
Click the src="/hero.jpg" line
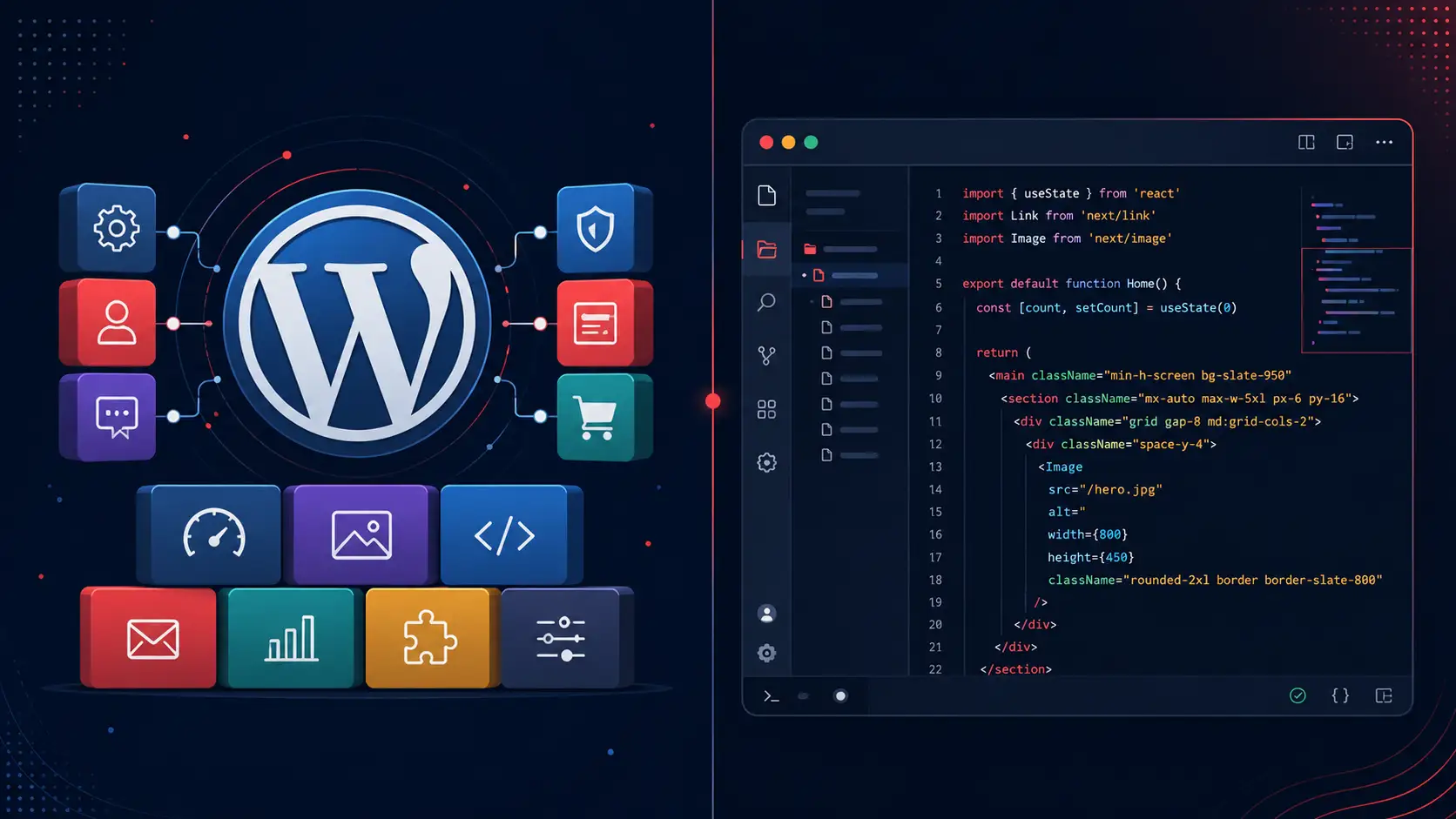coord(1105,489)
